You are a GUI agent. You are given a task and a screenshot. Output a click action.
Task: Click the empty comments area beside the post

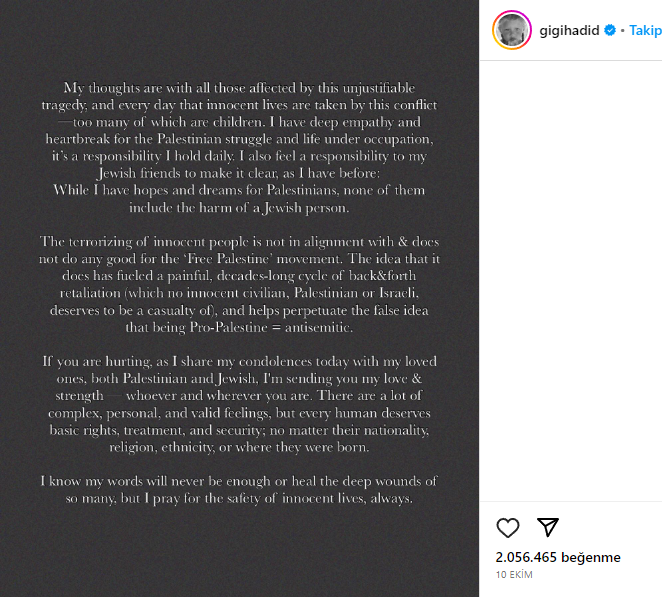[570, 280]
